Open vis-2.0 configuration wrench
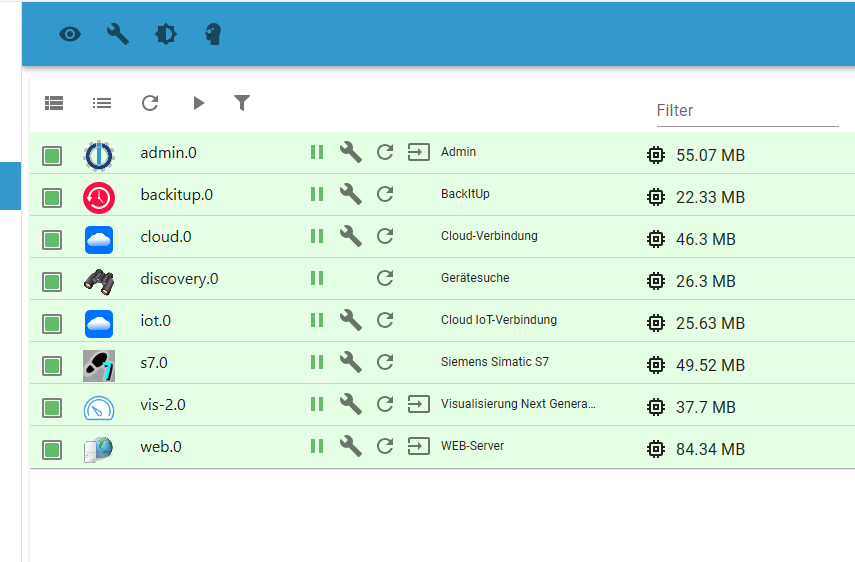 (x=351, y=404)
